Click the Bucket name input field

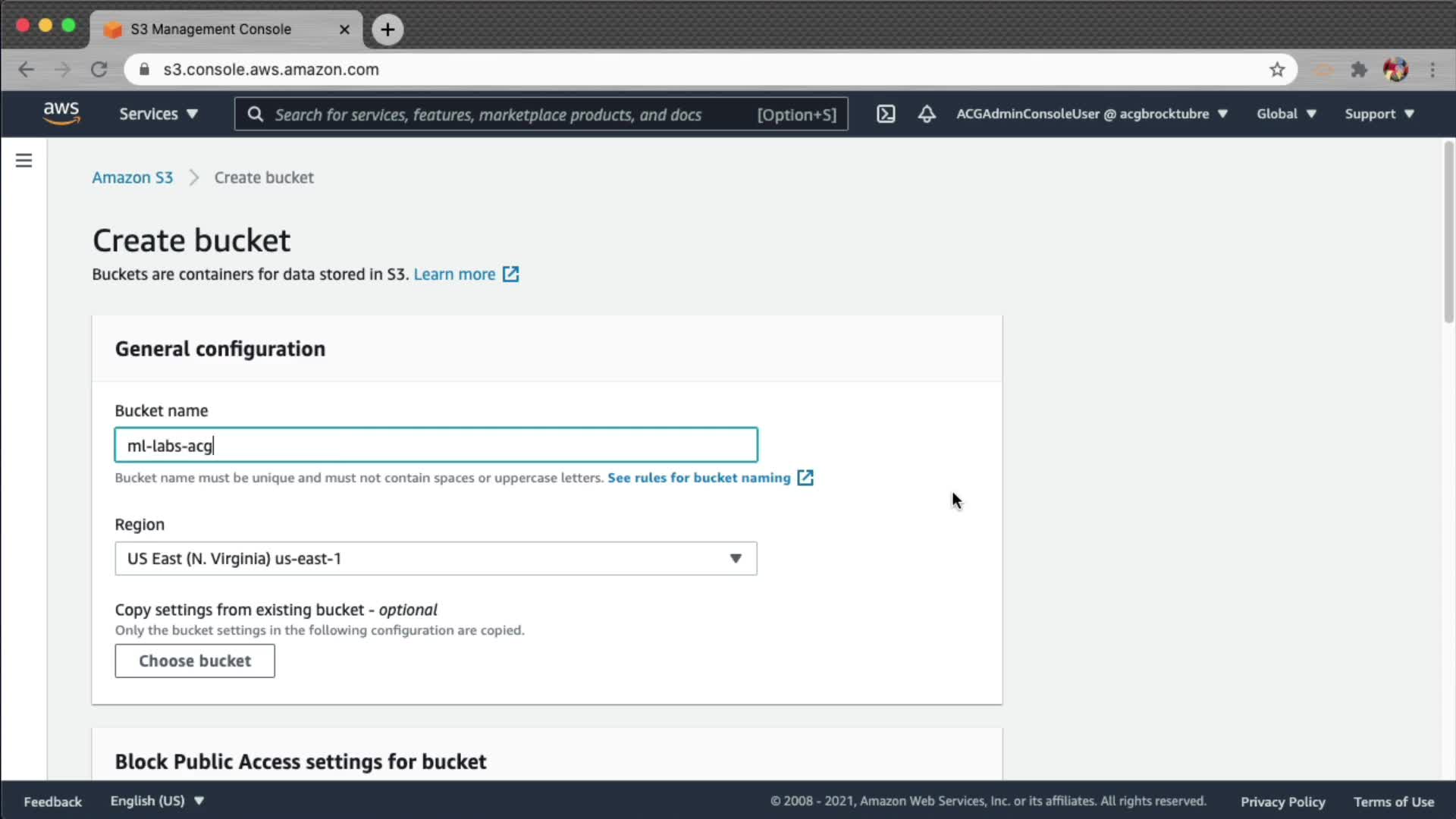435,445
